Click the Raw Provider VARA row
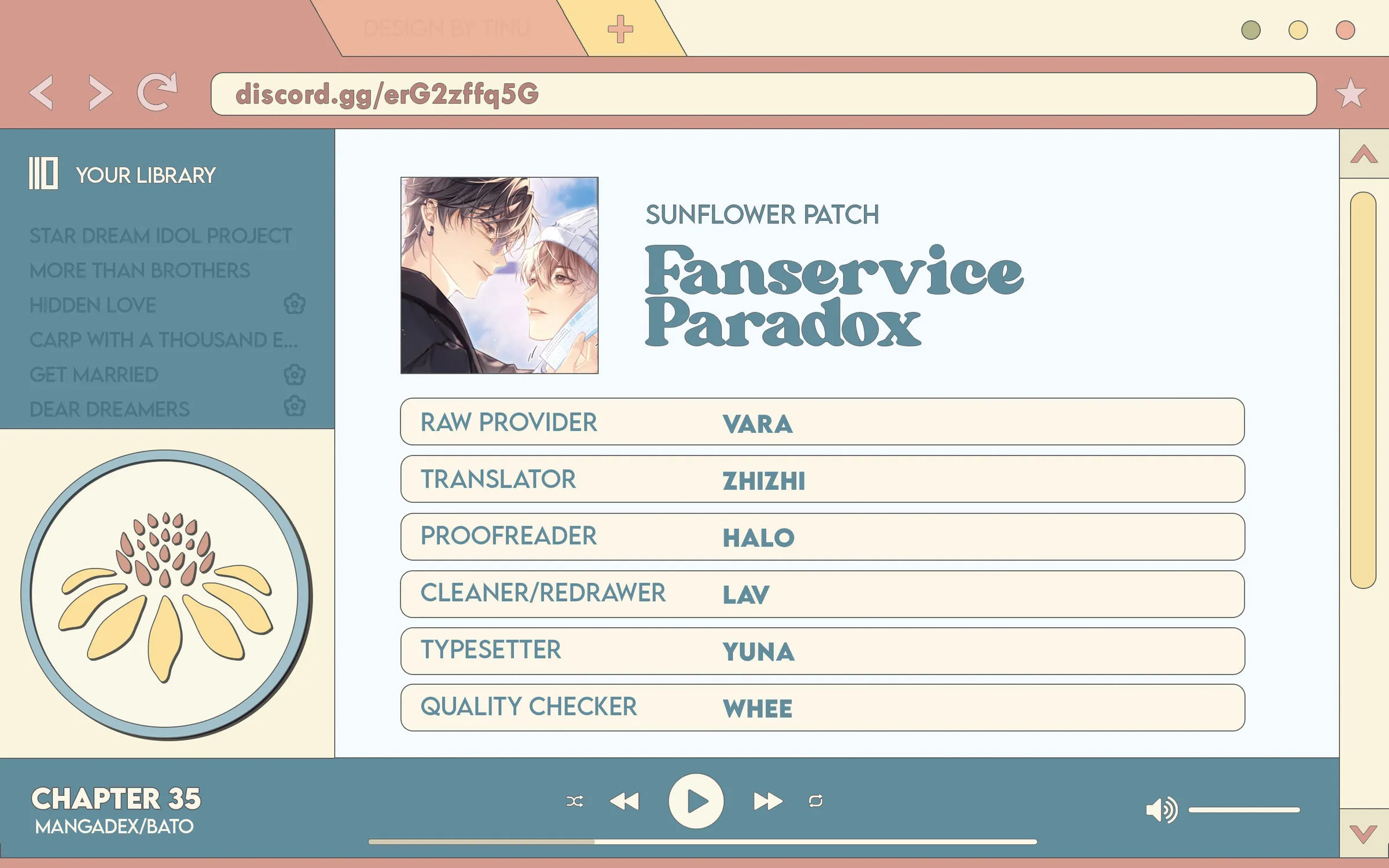The width and height of the screenshot is (1389, 868). 822,421
